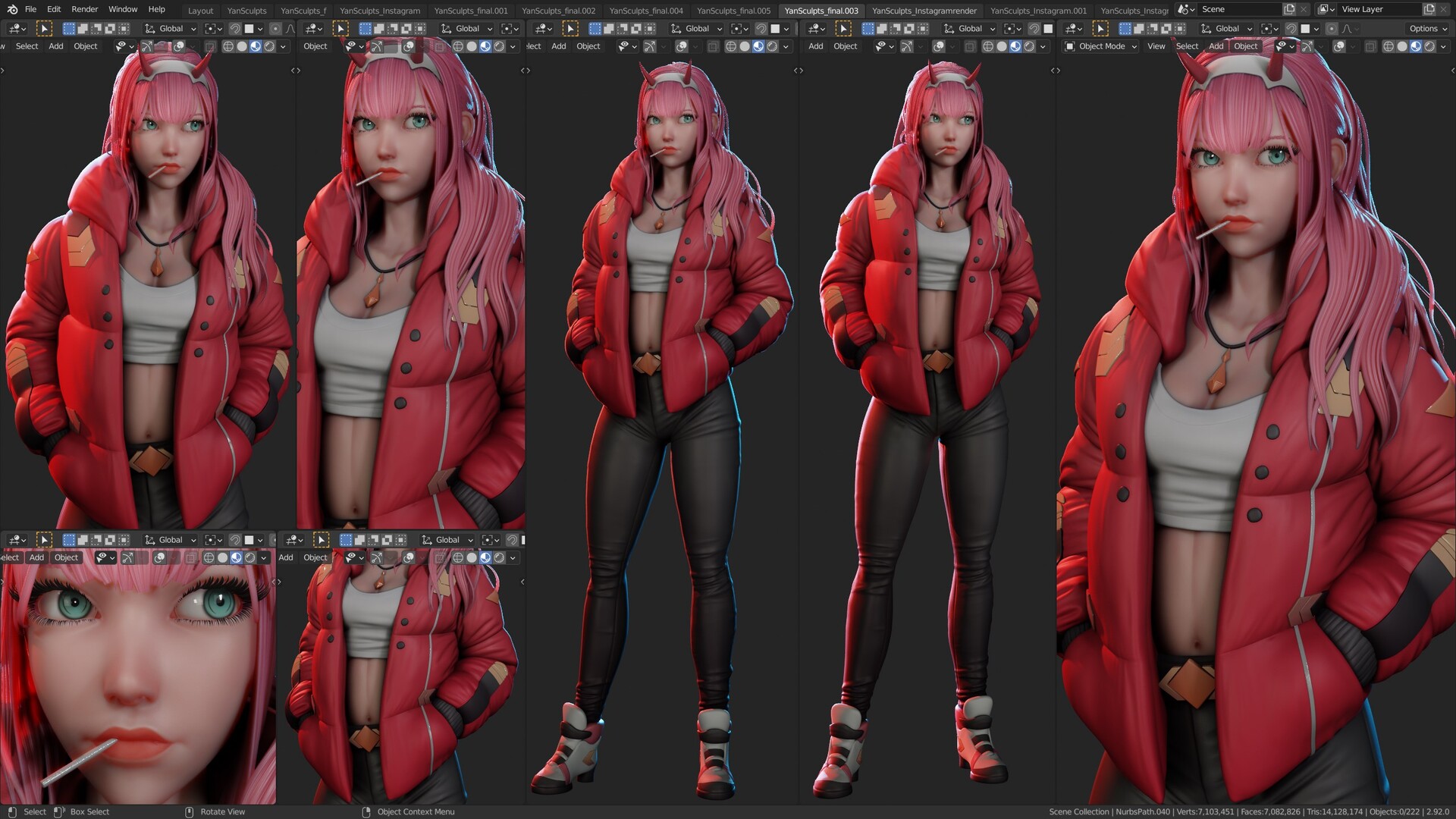
Task: Remove the view layer using its X icon
Action: point(1445,9)
